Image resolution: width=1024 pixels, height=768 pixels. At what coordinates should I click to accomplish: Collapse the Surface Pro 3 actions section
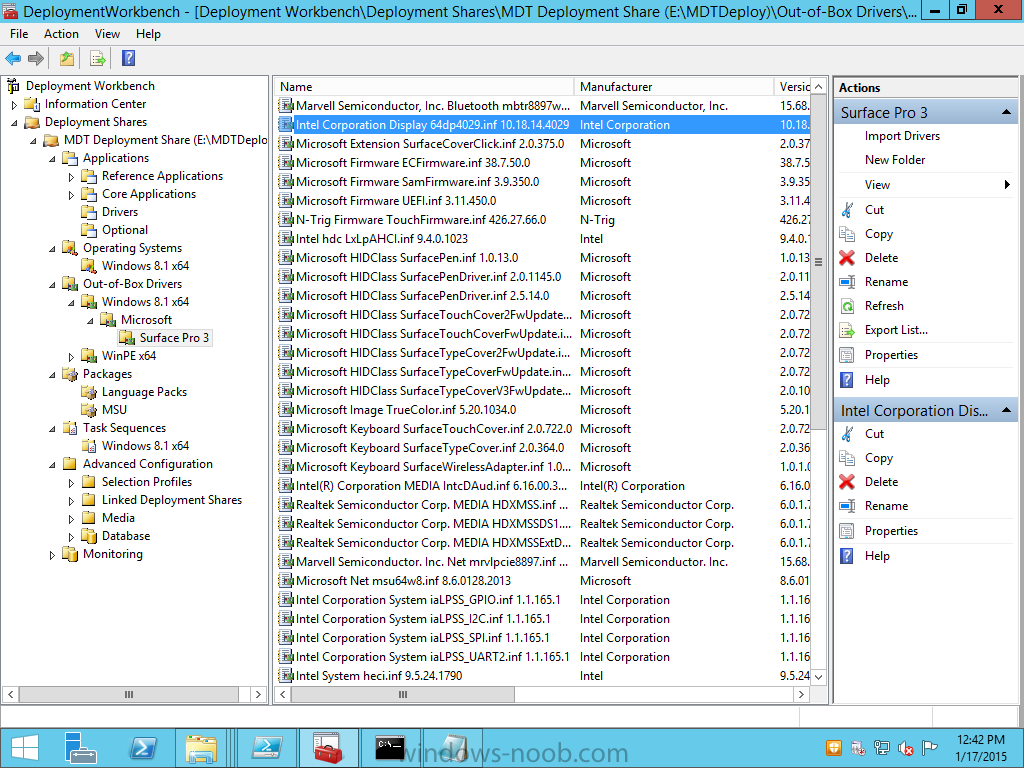[1006, 112]
